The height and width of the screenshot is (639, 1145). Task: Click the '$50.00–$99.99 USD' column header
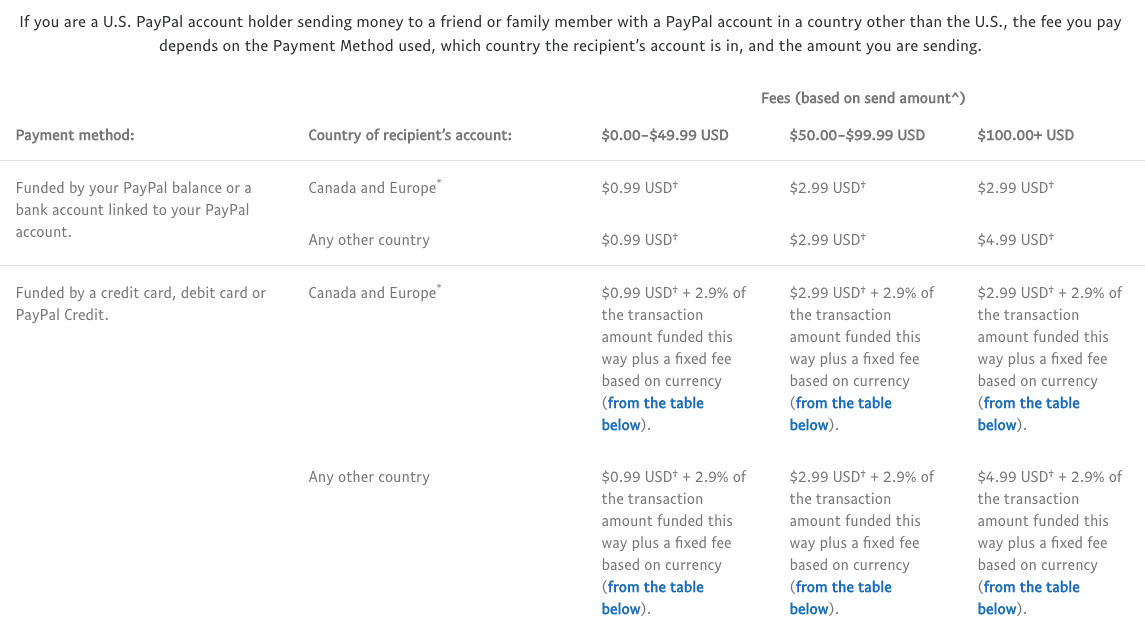[857, 135]
